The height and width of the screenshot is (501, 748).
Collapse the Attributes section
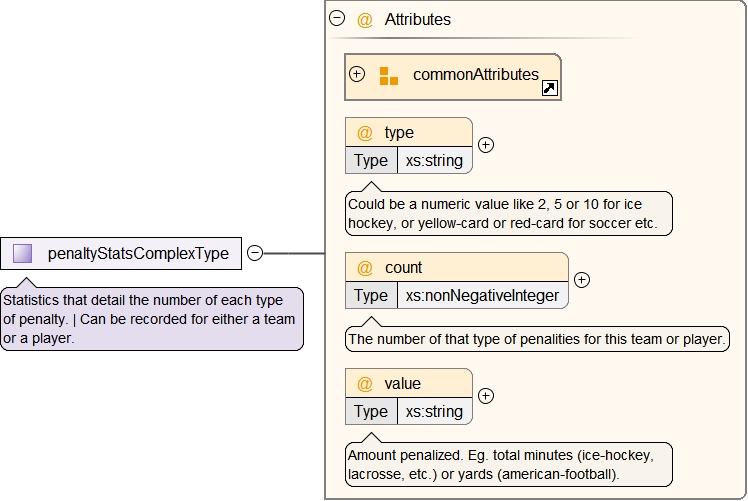click(337, 18)
